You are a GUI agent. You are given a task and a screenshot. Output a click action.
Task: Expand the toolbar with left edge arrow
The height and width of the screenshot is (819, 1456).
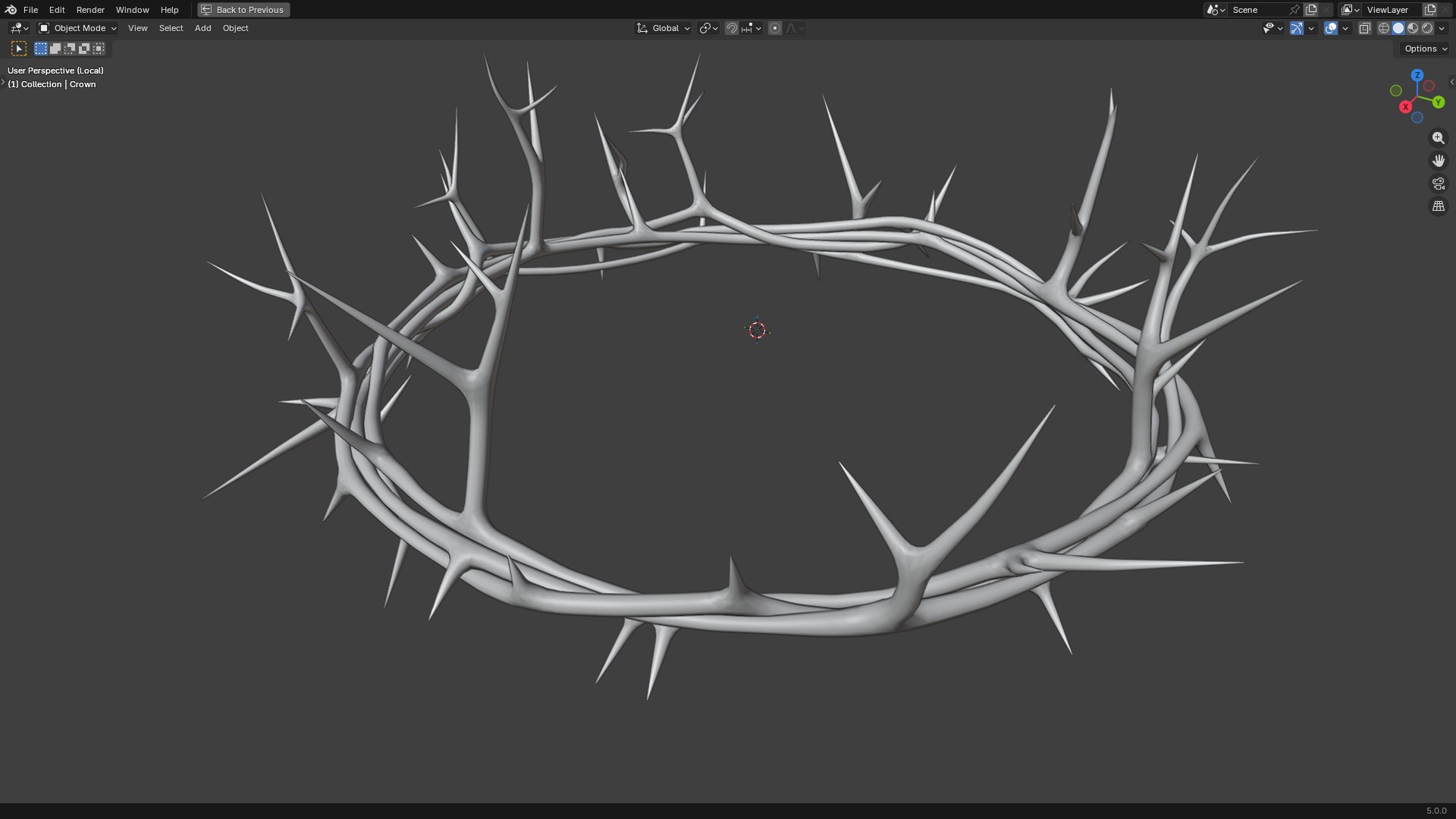point(3,82)
